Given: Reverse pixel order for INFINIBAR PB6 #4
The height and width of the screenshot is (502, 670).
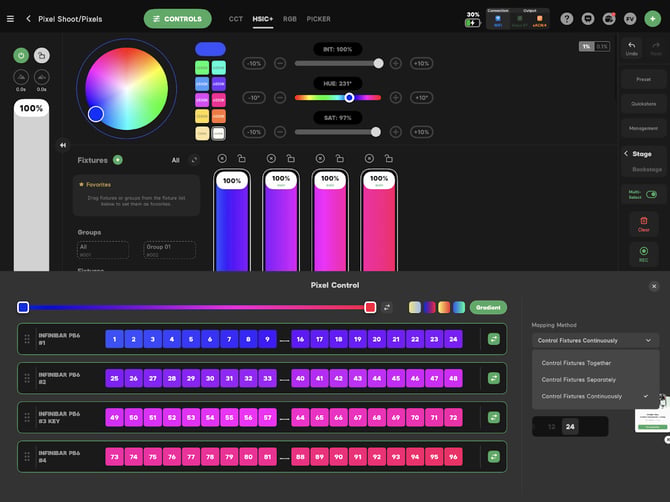Looking at the screenshot, I should [x=494, y=457].
